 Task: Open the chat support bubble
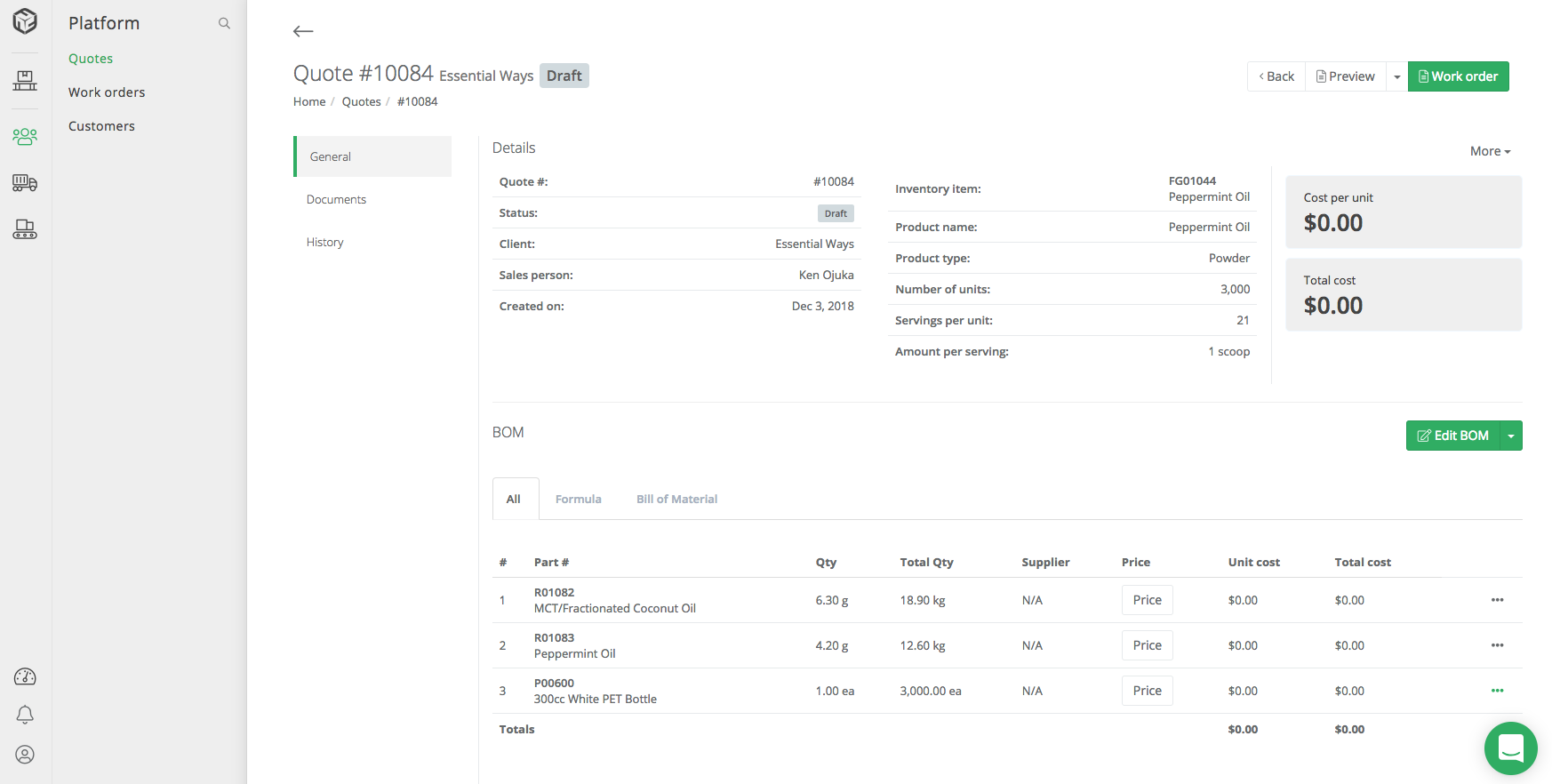click(x=1510, y=748)
